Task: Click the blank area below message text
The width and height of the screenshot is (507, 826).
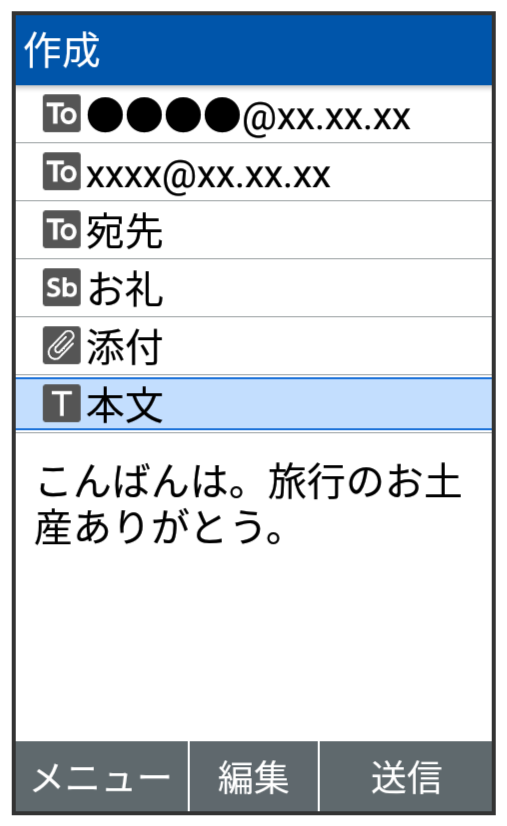Action: coord(254,645)
